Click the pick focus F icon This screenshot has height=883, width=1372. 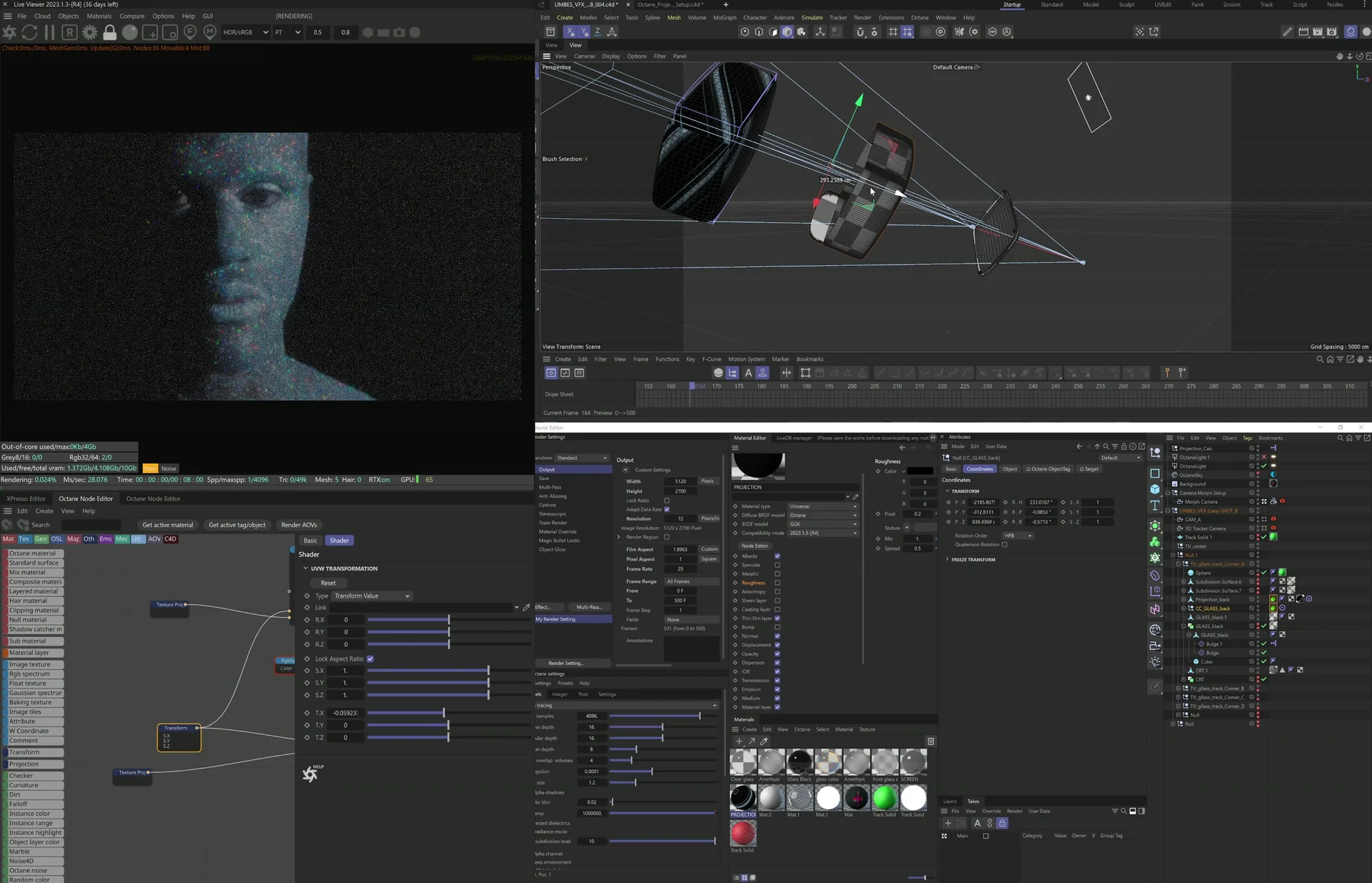pos(190,32)
